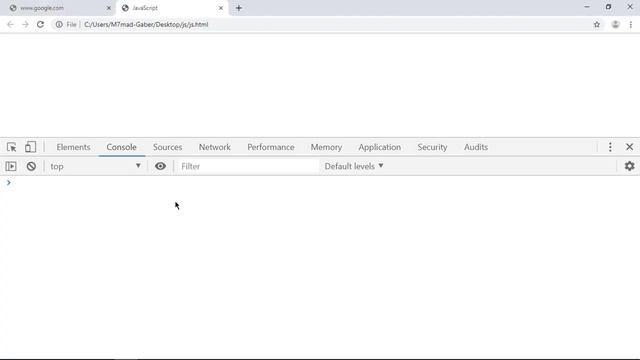Open the Performance tab
Screen dimensions: 640x360
pyautogui.click(x=271, y=147)
